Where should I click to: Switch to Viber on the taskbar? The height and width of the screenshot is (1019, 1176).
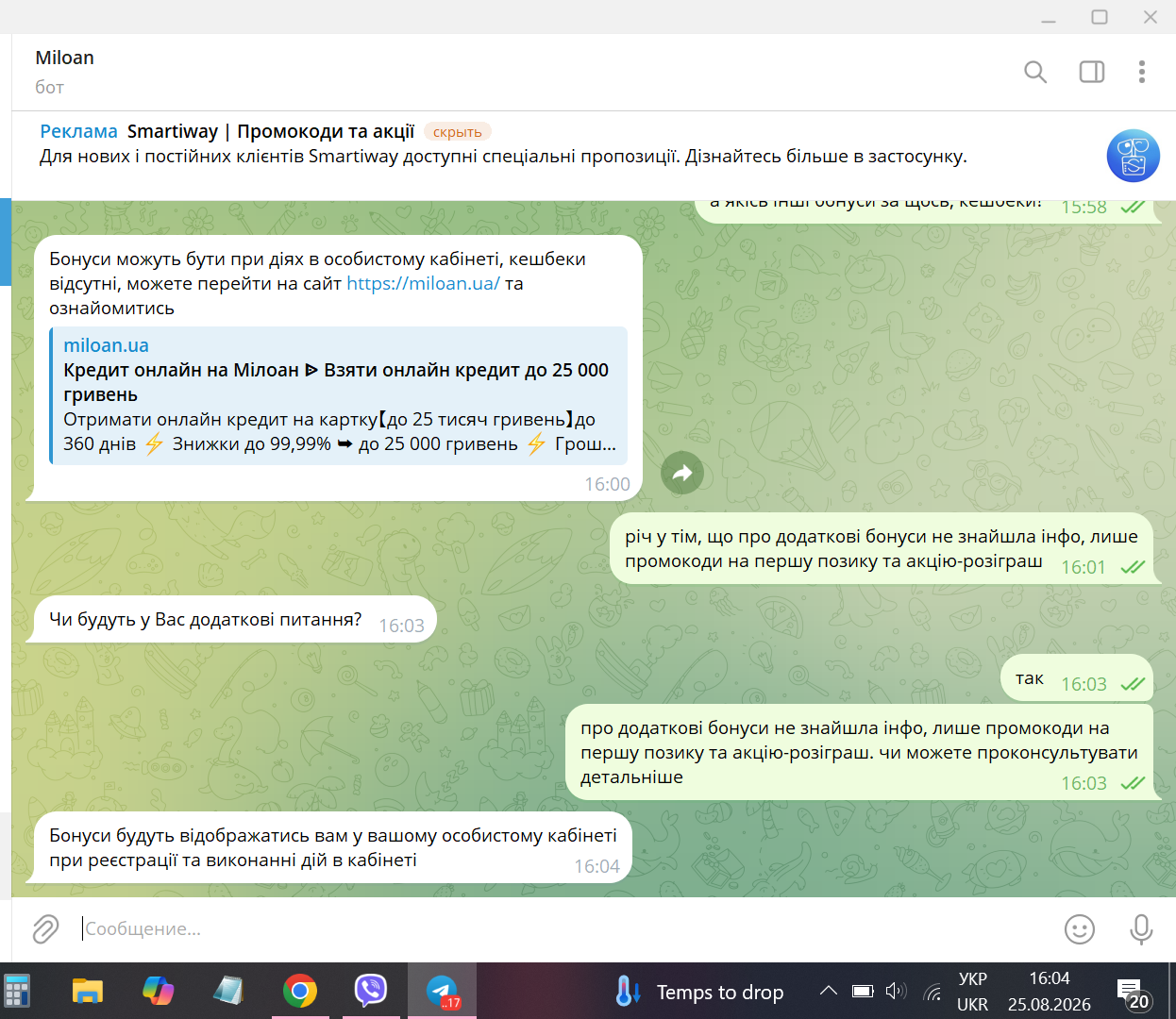[371, 991]
